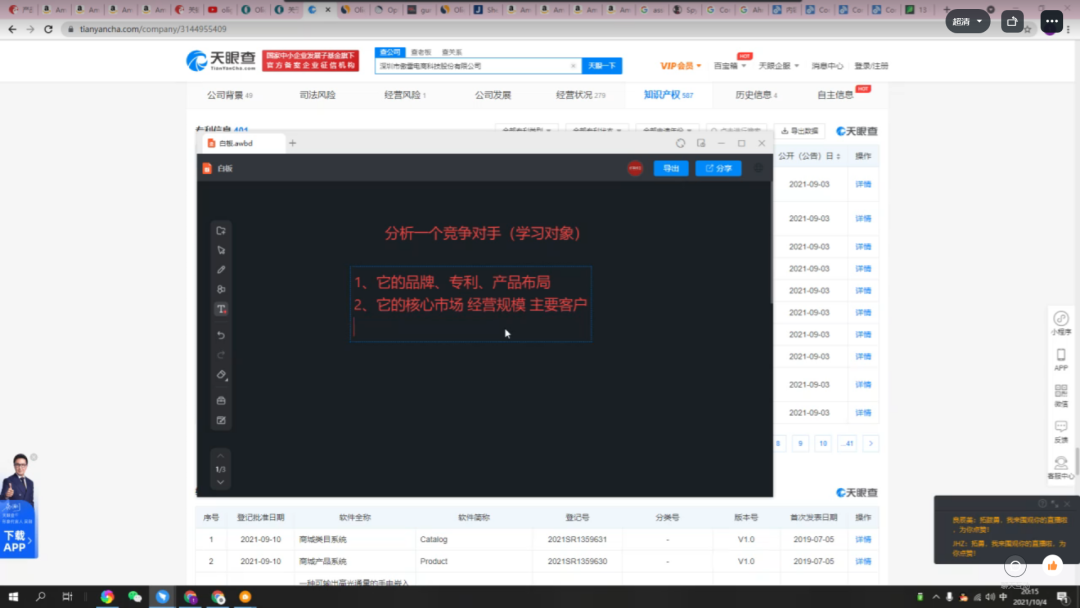Expand the 百宝箱 dropdown
This screenshot has height=608, width=1080.
click(729, 66)
